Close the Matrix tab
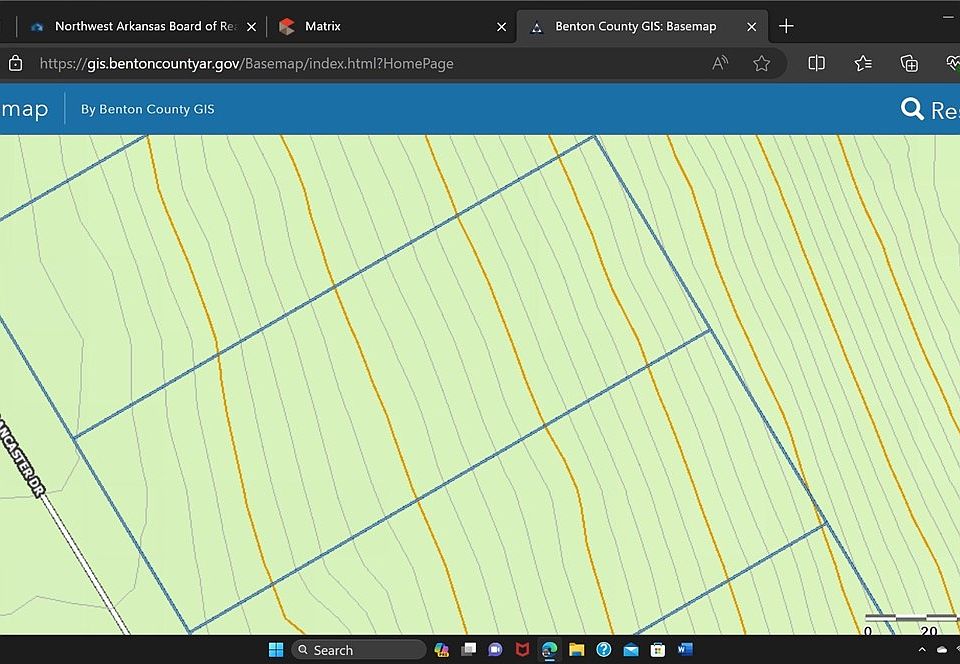This screenshot has width=960, height=664. [501, 27]
